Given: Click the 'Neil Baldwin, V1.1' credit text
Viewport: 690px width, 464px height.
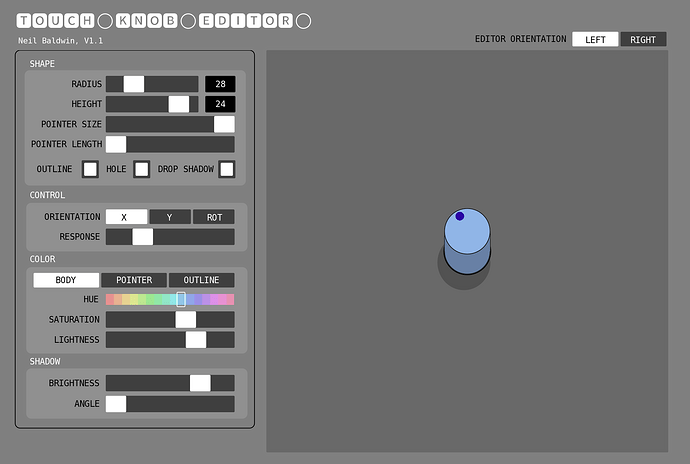Looking at the screenshot, I should [60, 41].
